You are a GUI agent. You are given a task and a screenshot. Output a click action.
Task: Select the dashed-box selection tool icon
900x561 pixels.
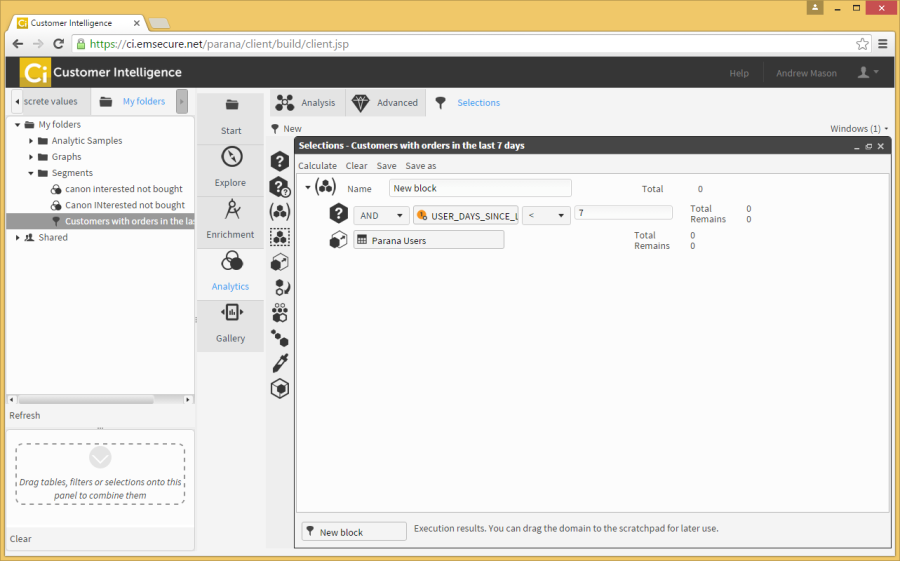point(280,237)
